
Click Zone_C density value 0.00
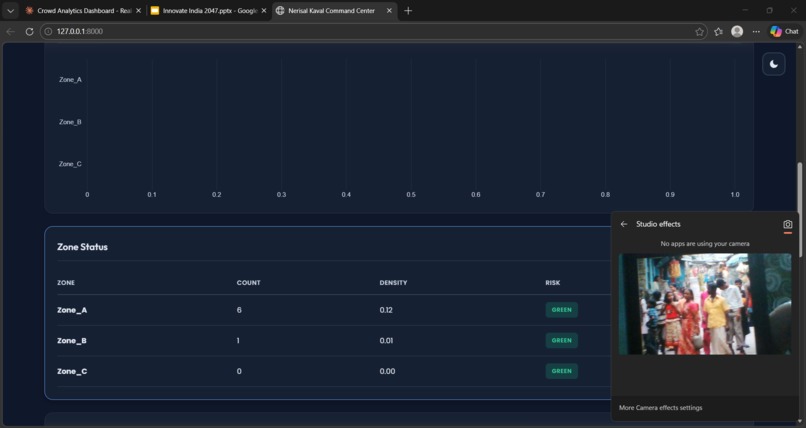[x=387, y=371]
